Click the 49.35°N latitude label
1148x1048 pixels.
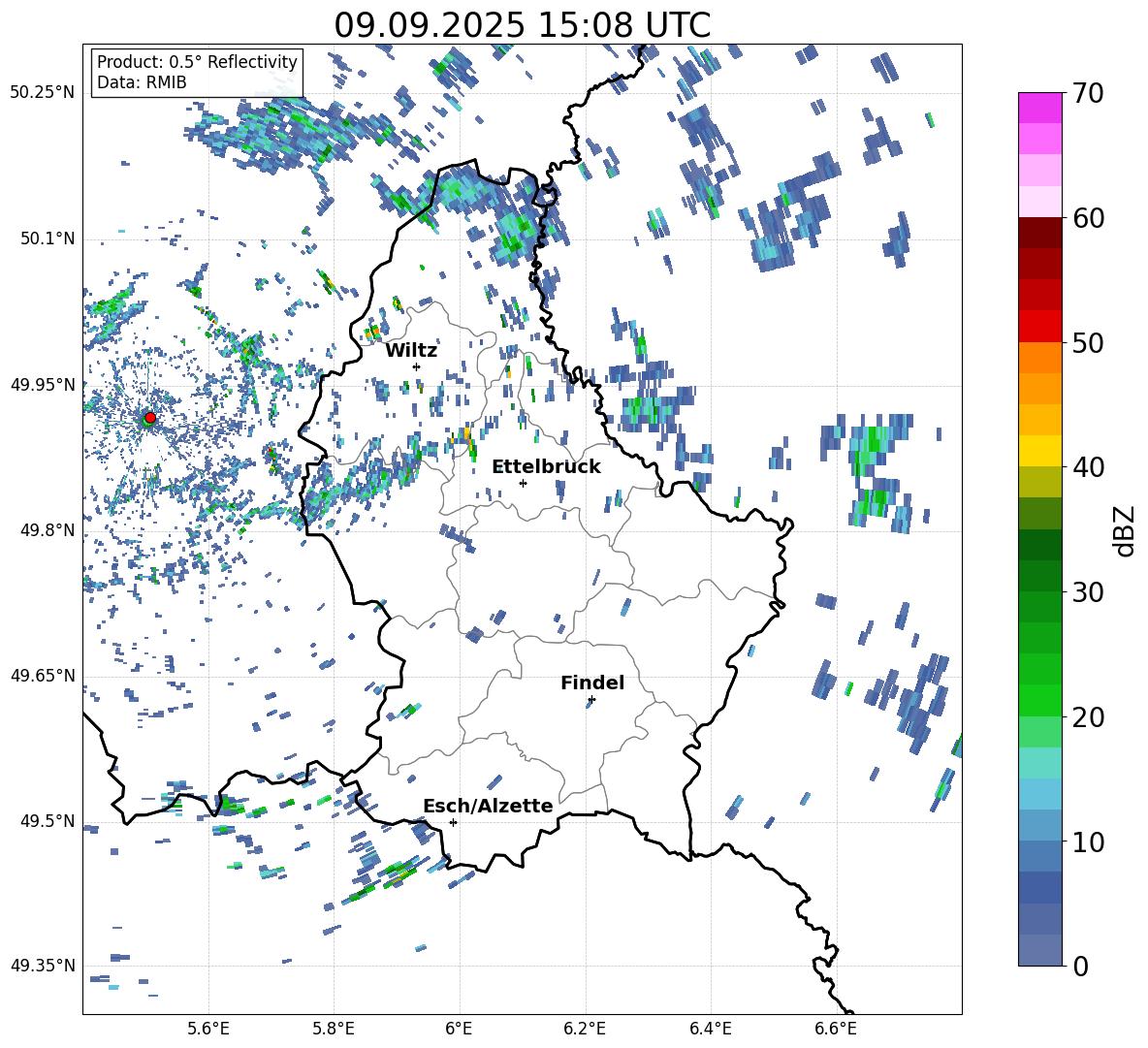tap(43, 966)
